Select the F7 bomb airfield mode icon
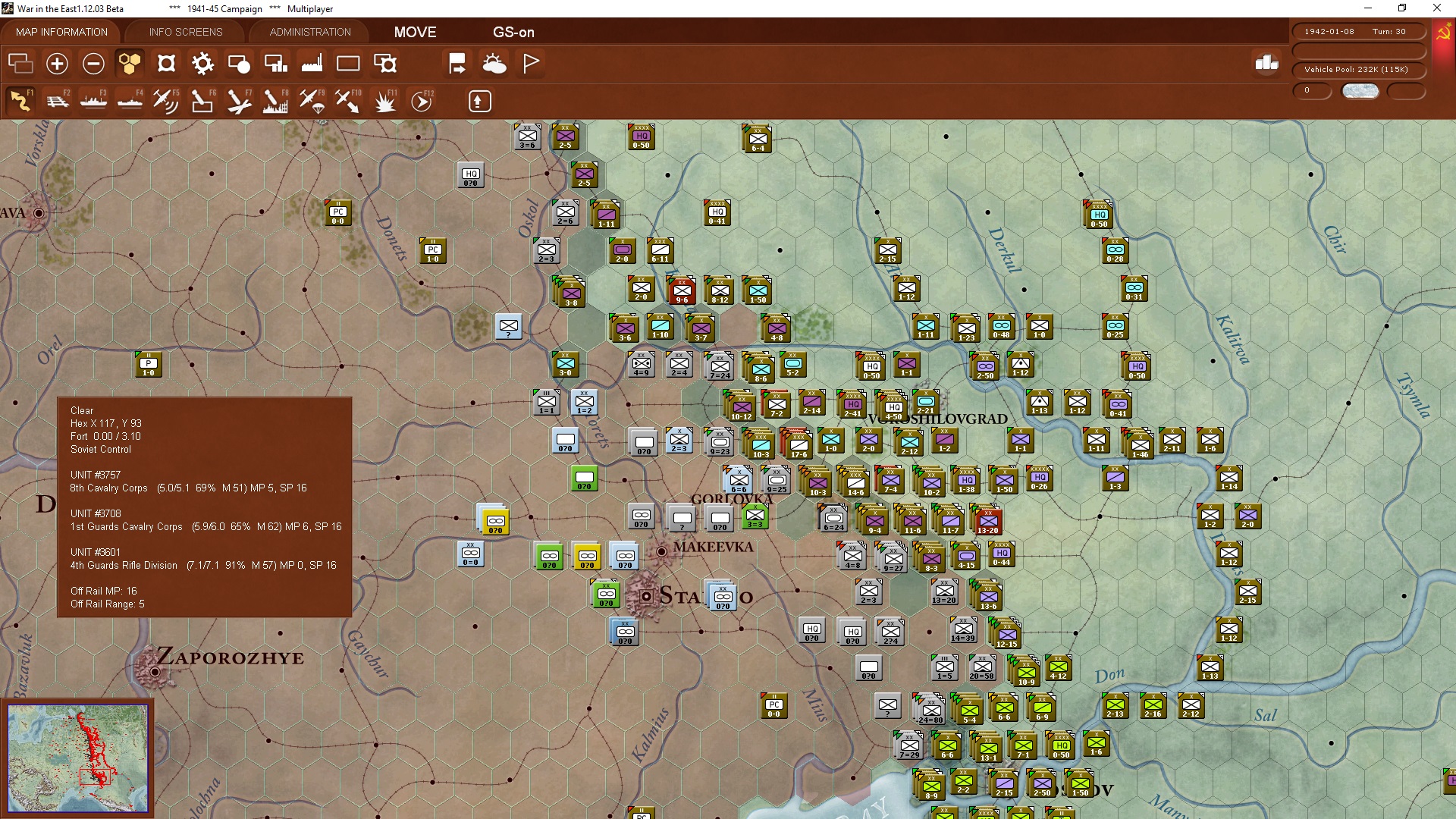The height and width of the screenshot is (819, 1456). (x=239, y=101)
